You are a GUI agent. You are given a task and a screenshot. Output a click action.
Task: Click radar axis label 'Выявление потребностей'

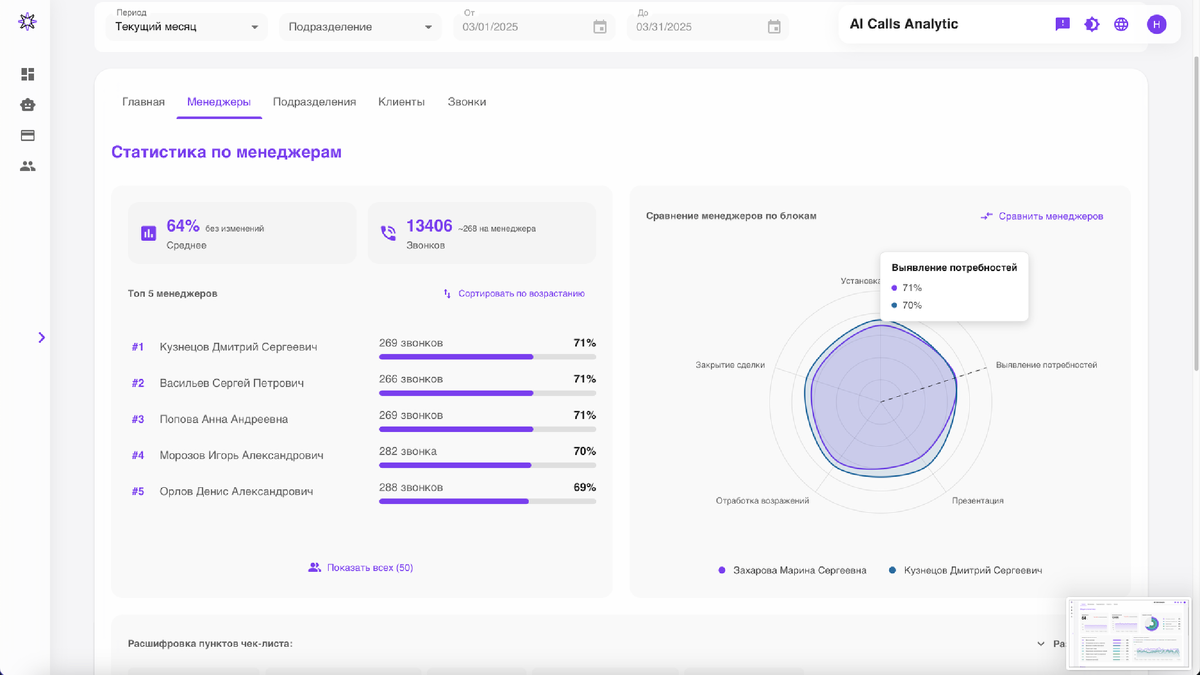1046,365
